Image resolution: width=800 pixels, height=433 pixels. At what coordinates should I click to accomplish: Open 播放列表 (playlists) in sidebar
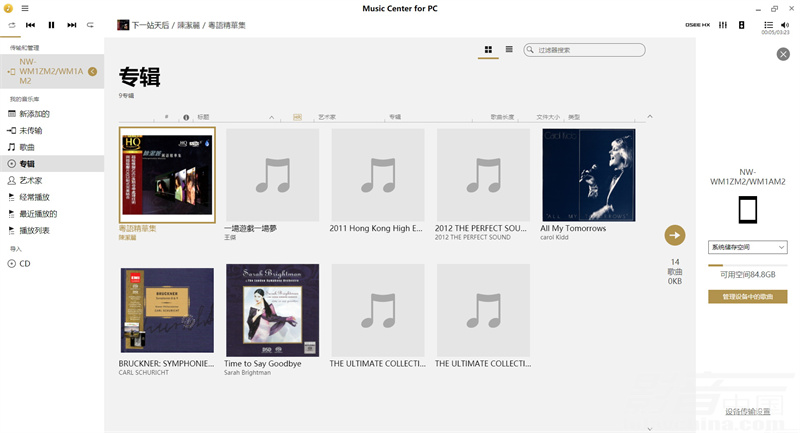(x=34, y=231)
